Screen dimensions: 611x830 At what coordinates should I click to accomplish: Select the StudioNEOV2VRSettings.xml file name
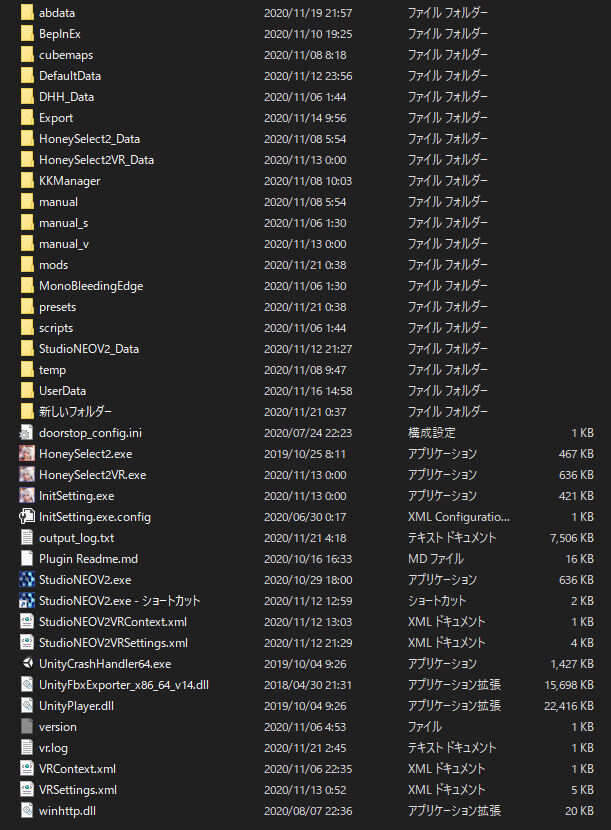tap(113, 643)
